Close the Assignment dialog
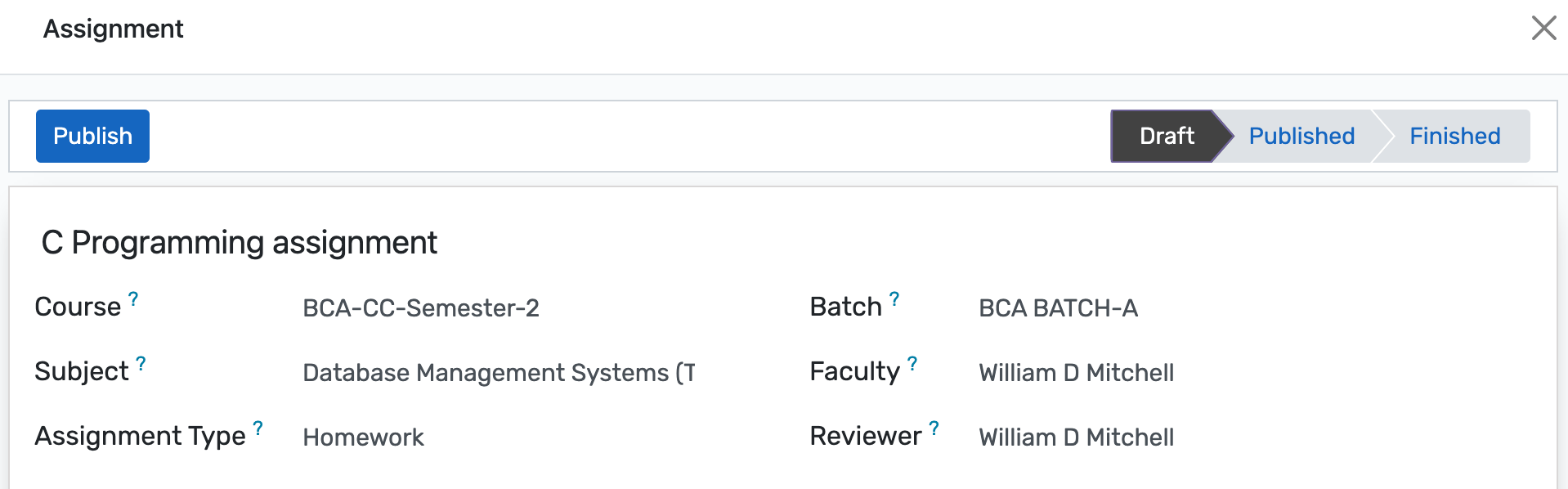1568x489 pixels. 1543,28
